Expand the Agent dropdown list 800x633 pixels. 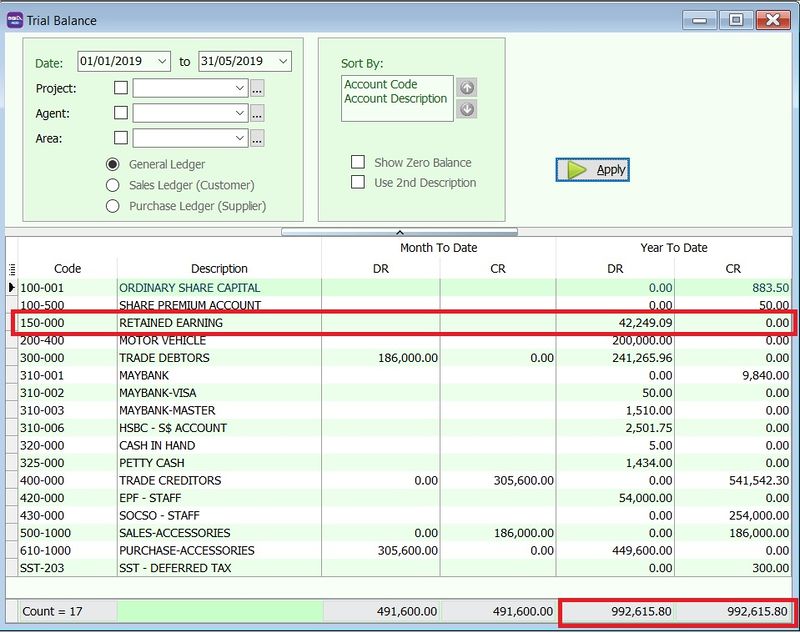click(240, 114)
